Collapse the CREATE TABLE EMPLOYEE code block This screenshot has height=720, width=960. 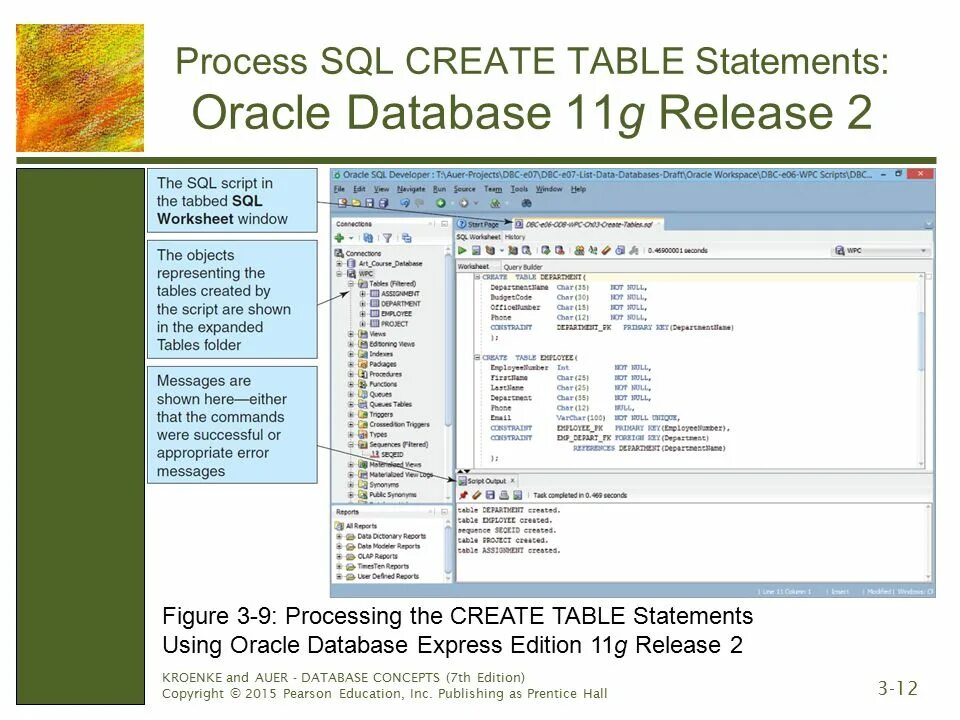[478, 358]
